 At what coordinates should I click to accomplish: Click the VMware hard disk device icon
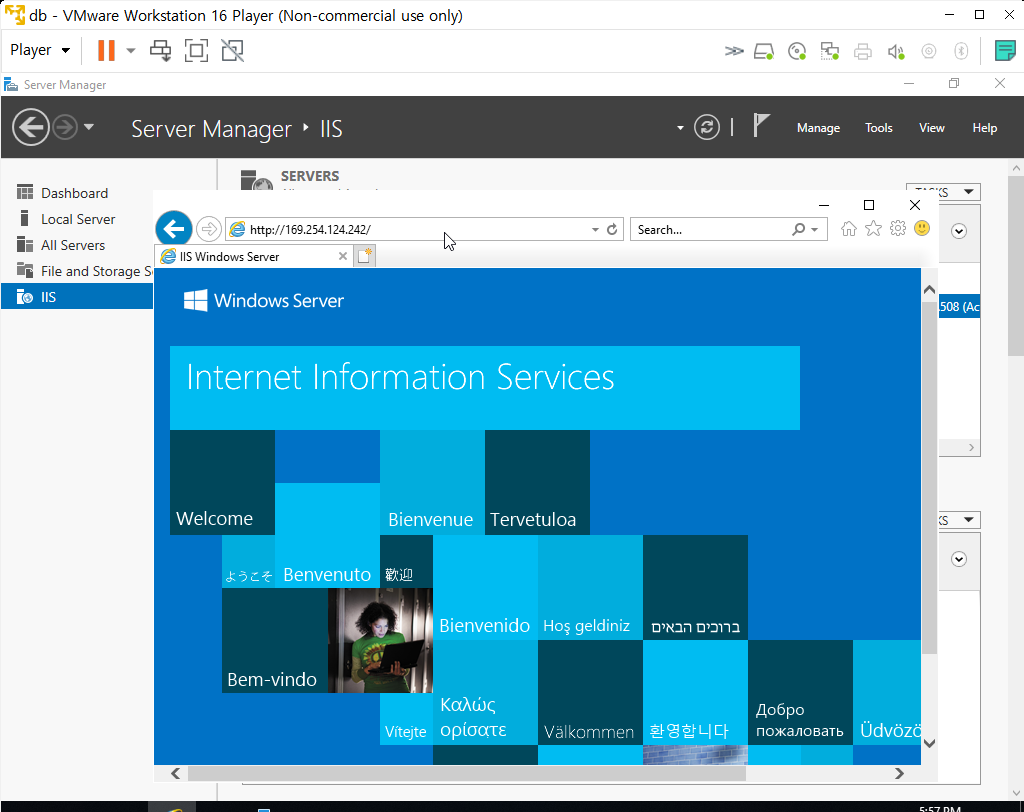coord(764,51)
